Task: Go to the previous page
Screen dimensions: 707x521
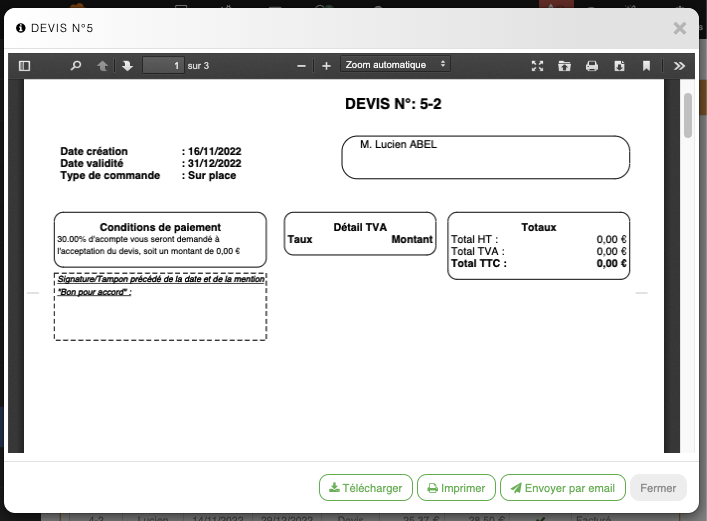Action: click(102, 66)
